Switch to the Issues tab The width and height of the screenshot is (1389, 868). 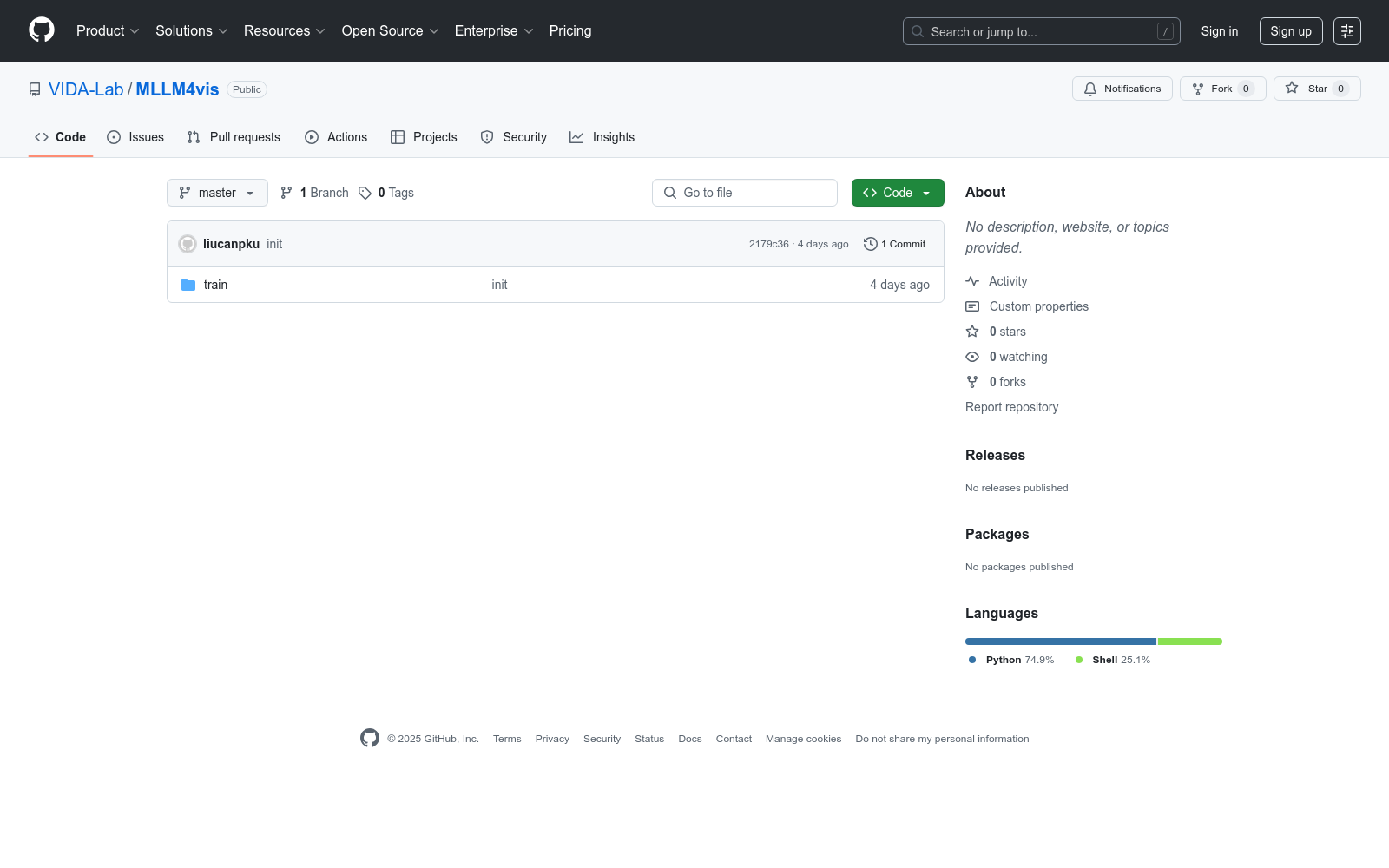point(135,137)
